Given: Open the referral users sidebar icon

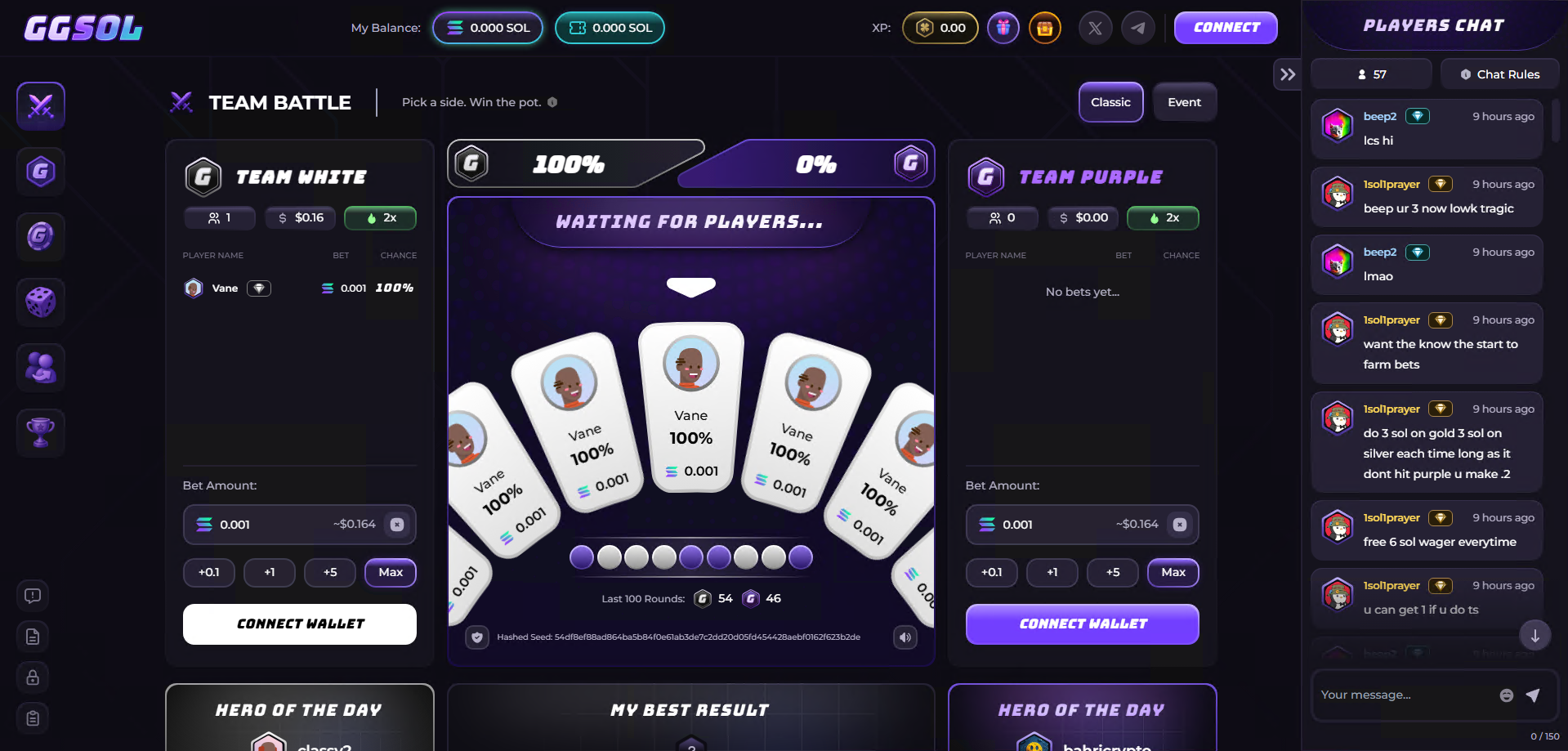Looking at the screenshot, I should pos(41,368).
